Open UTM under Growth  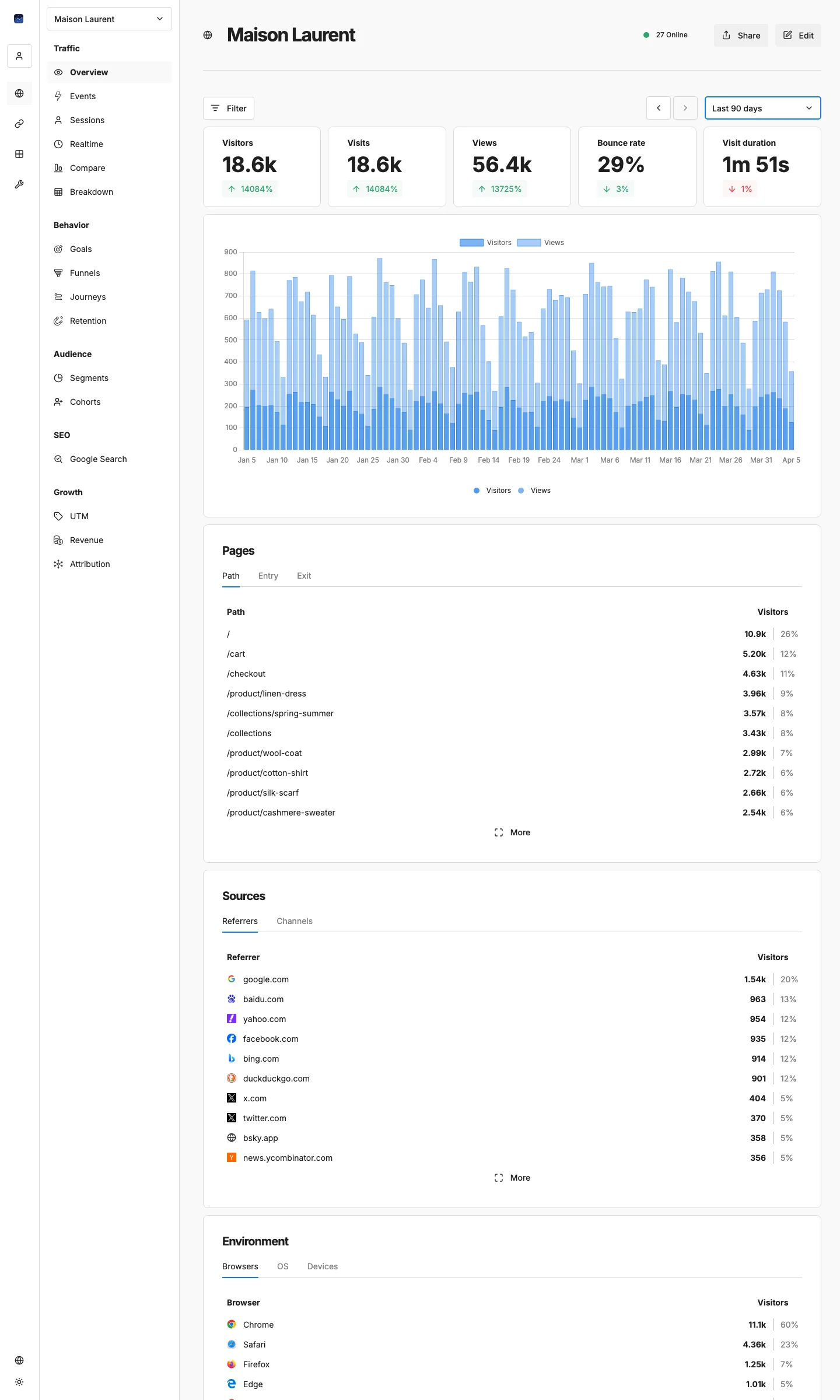coord(109,516)
